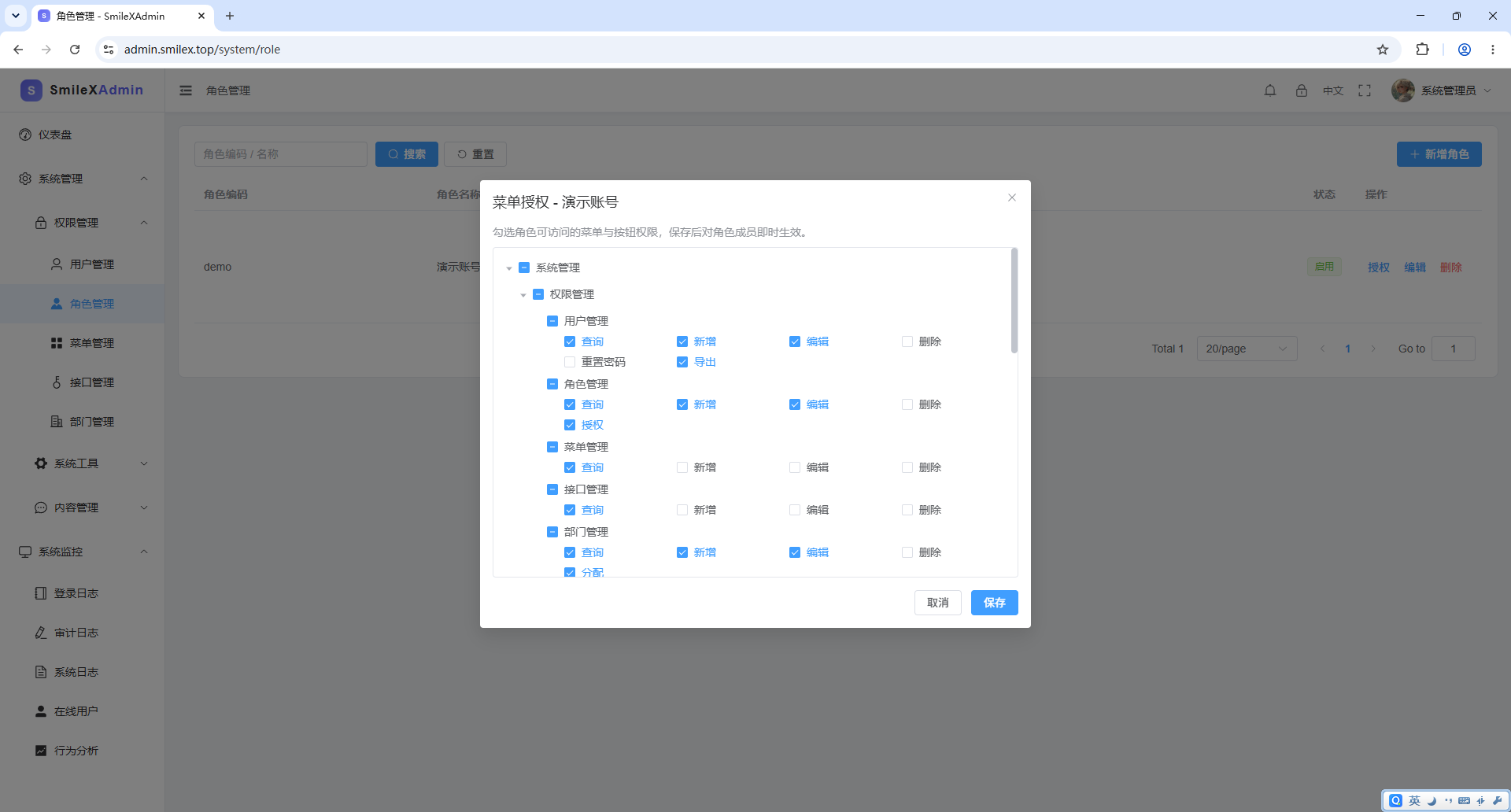Click the 取消 button
The width and height of the screenshot is (1511, 812).
tap(937, 603)
